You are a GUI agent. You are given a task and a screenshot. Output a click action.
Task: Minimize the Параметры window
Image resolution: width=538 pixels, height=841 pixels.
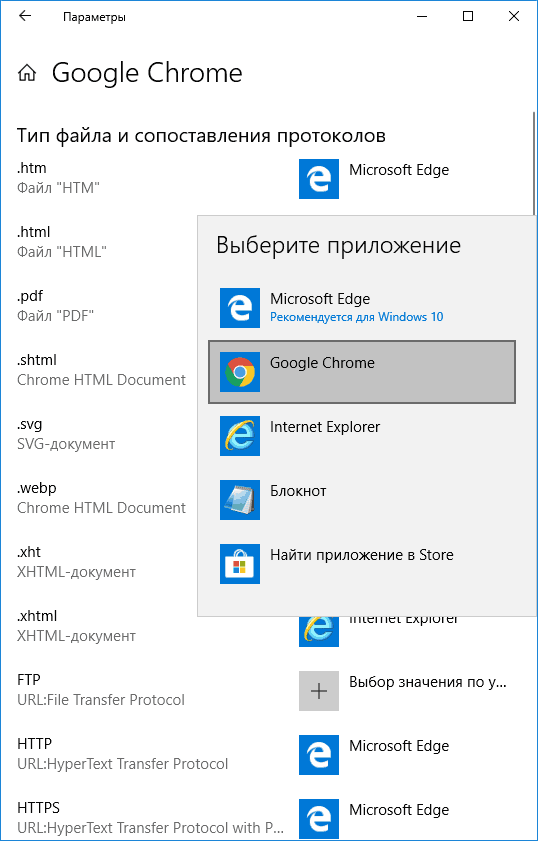point(422,16)
